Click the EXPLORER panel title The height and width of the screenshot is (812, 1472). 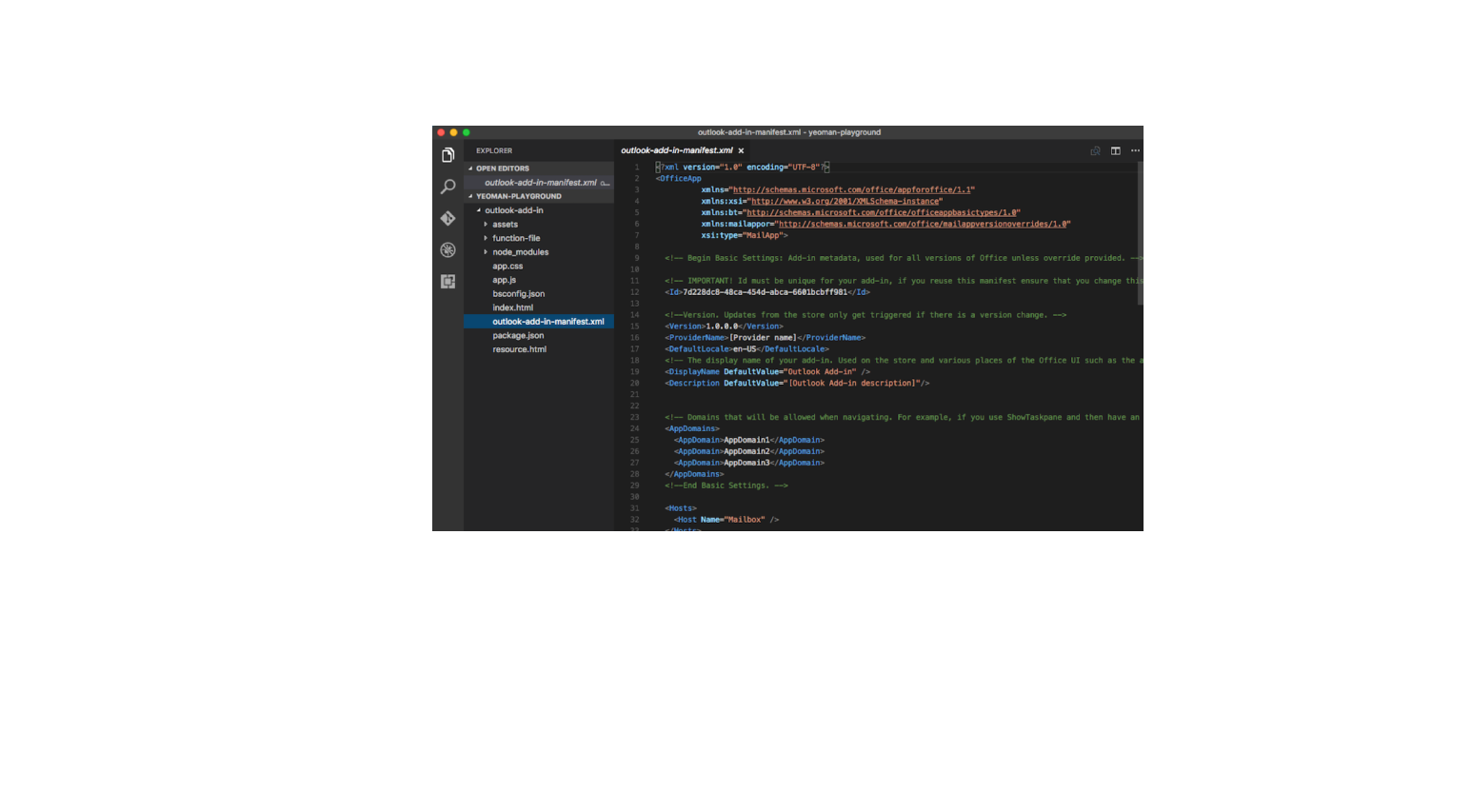494,150
